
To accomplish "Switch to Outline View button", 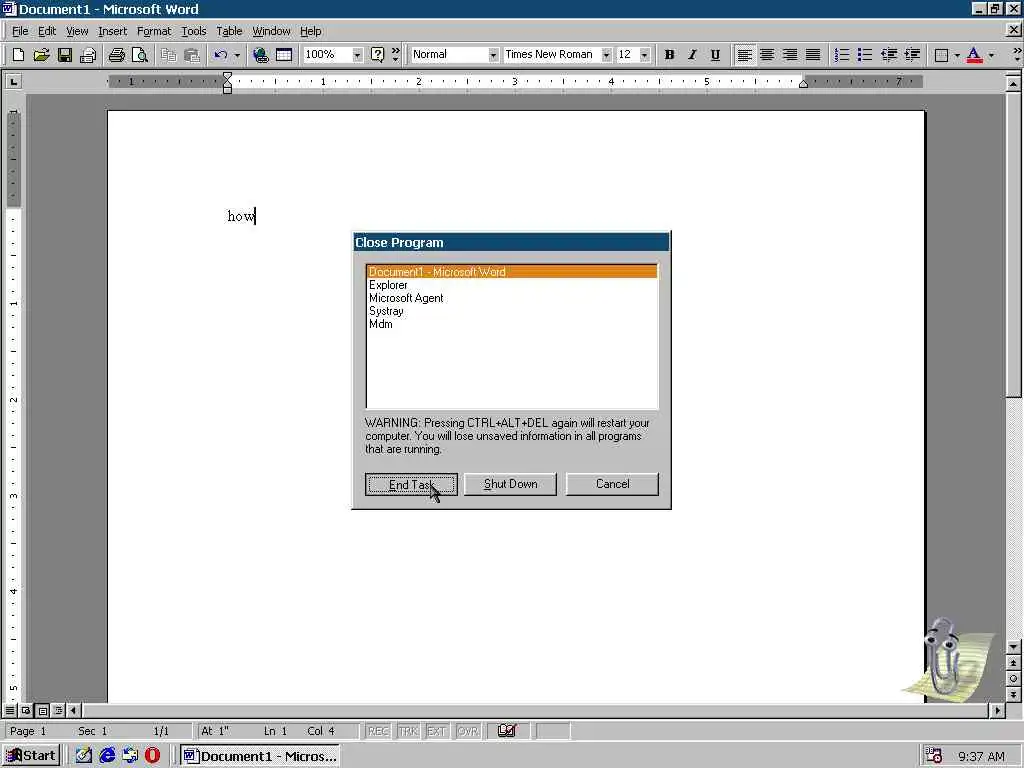I will click(x=58, y=710).
